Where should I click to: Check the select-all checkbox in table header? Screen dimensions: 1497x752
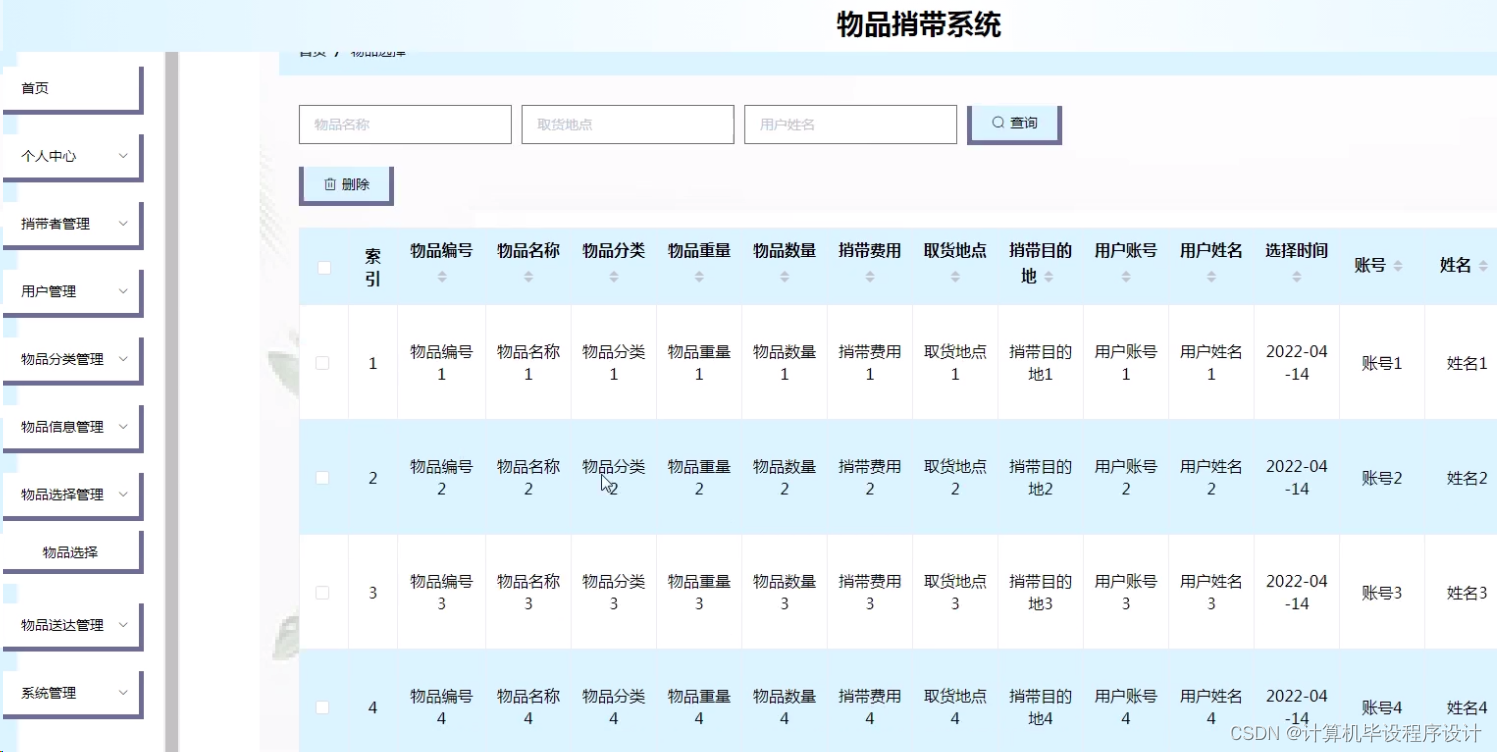coord(322,267)
